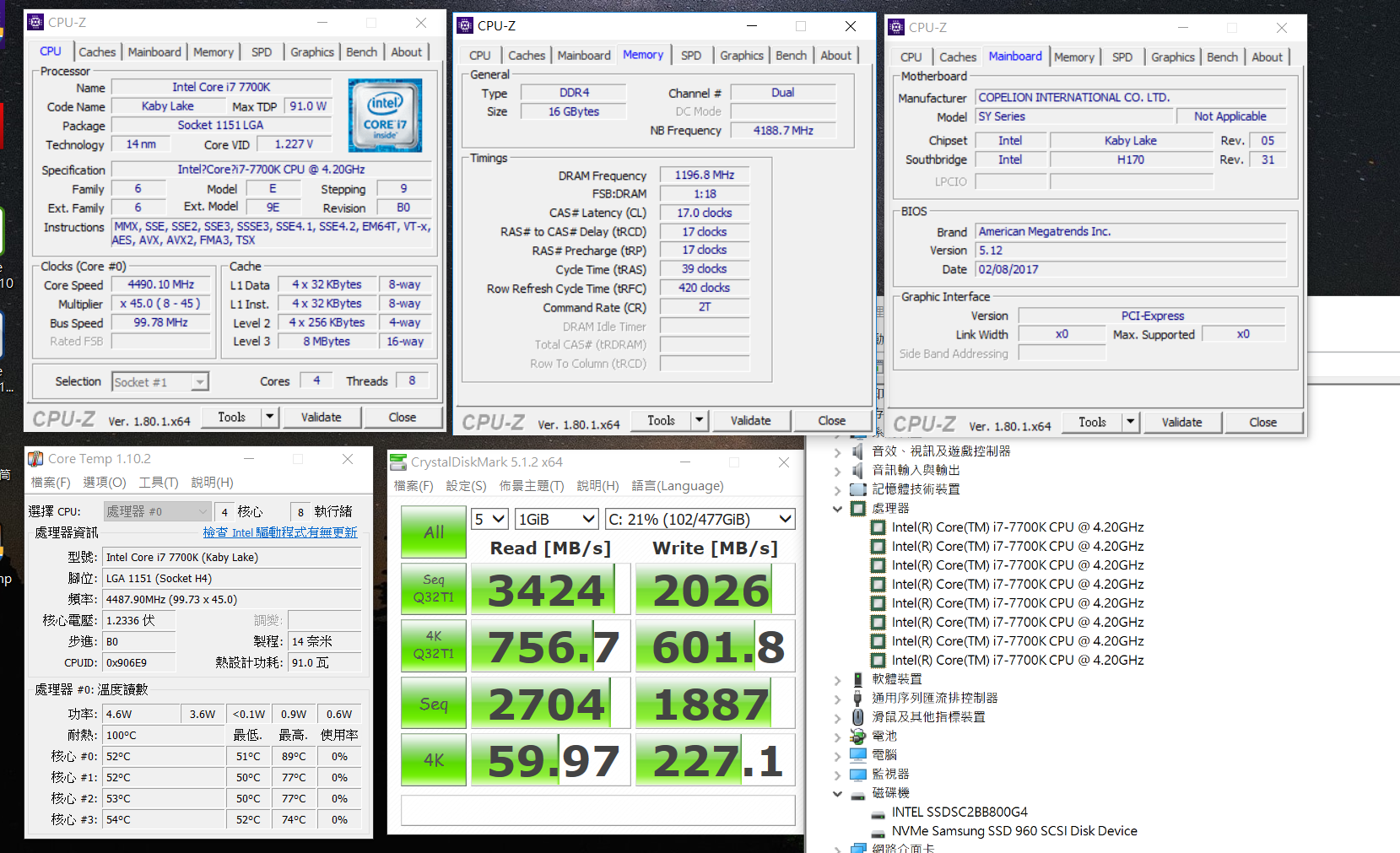Run the plain 4K test button
The image size is (1400, 853).
[434, 760]
